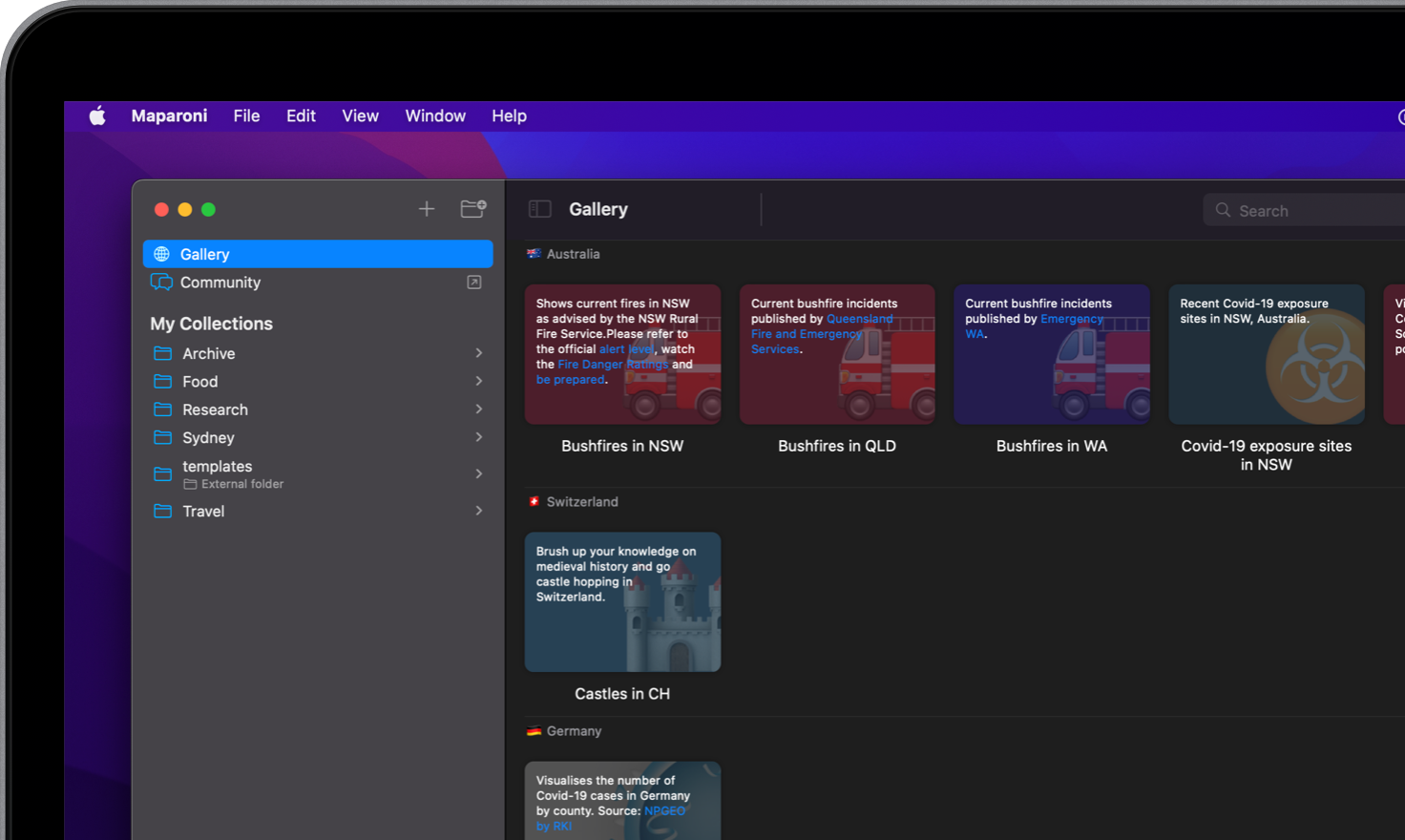Click the German flag icon

(x=534, y=731)
